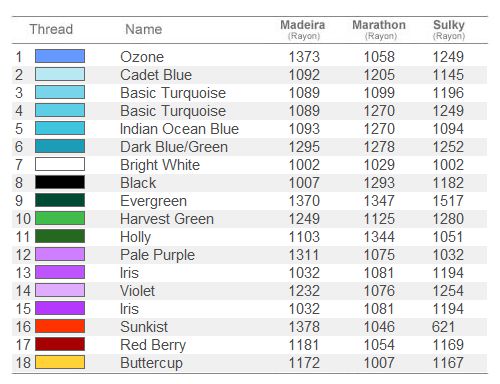500x384 pixels.
Task: Pick the Sunkist orange swatch
Action: (60, 326)
